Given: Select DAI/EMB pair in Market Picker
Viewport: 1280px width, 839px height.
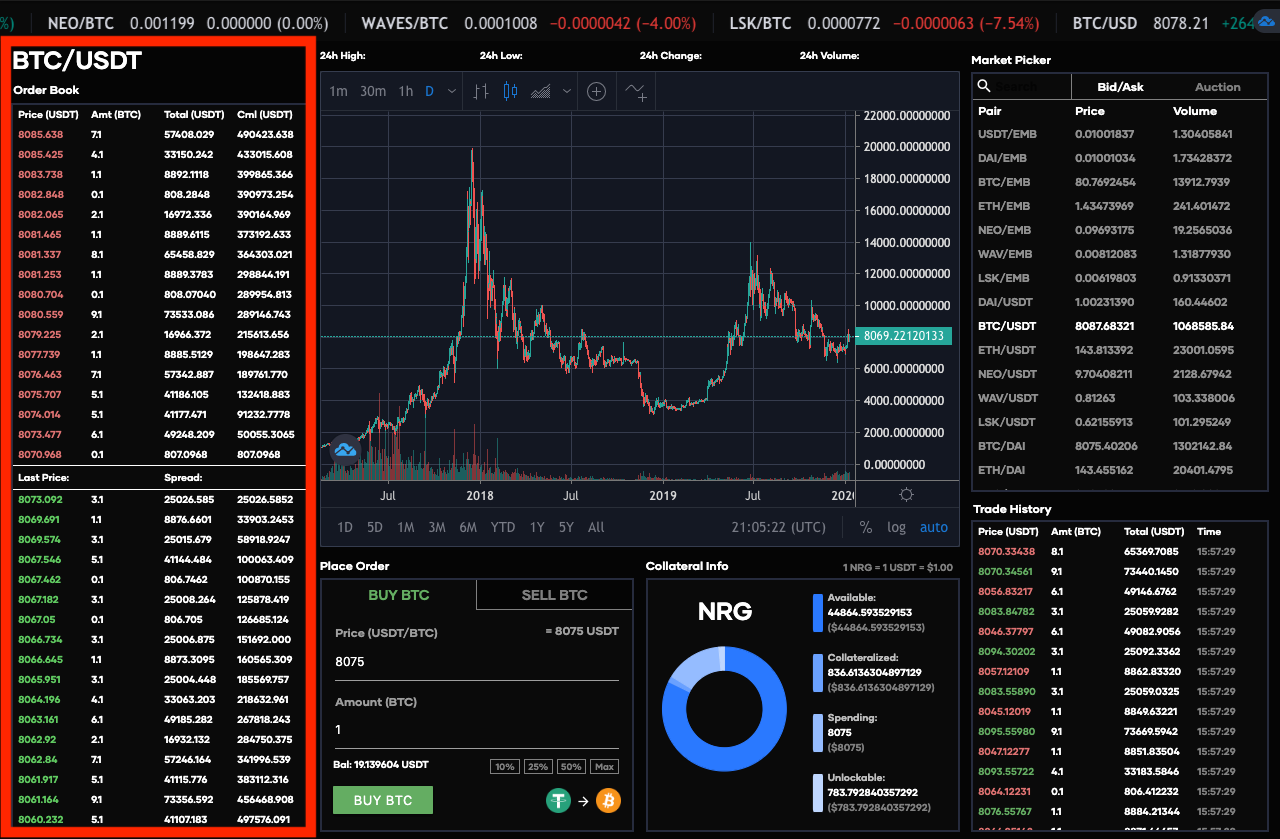Looking at the screenshot, I should pos(1120,158).
